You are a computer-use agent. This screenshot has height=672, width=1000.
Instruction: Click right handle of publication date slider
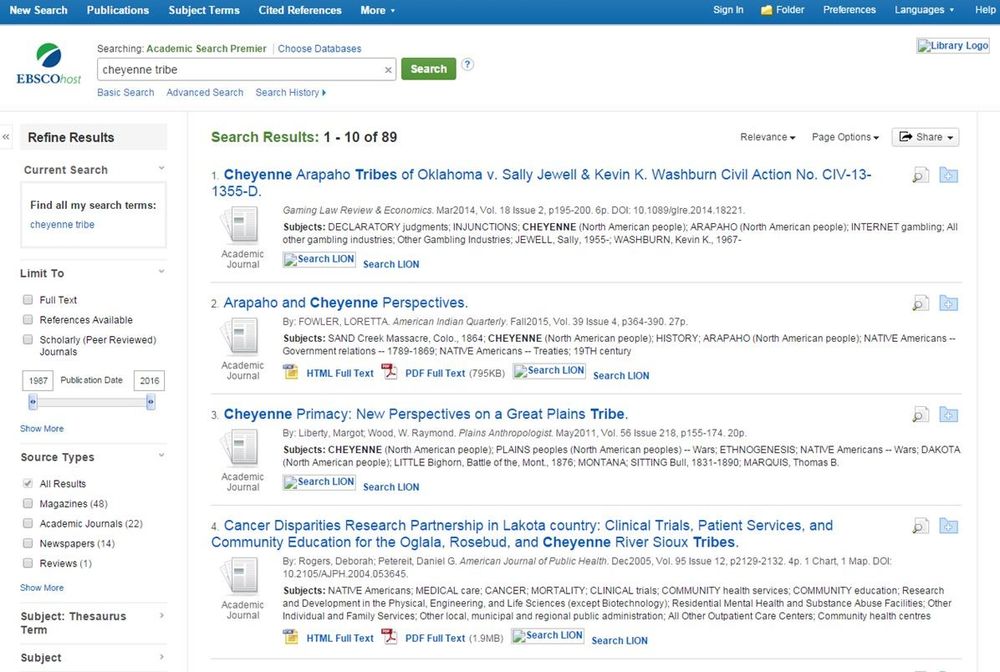pos(151,402)
